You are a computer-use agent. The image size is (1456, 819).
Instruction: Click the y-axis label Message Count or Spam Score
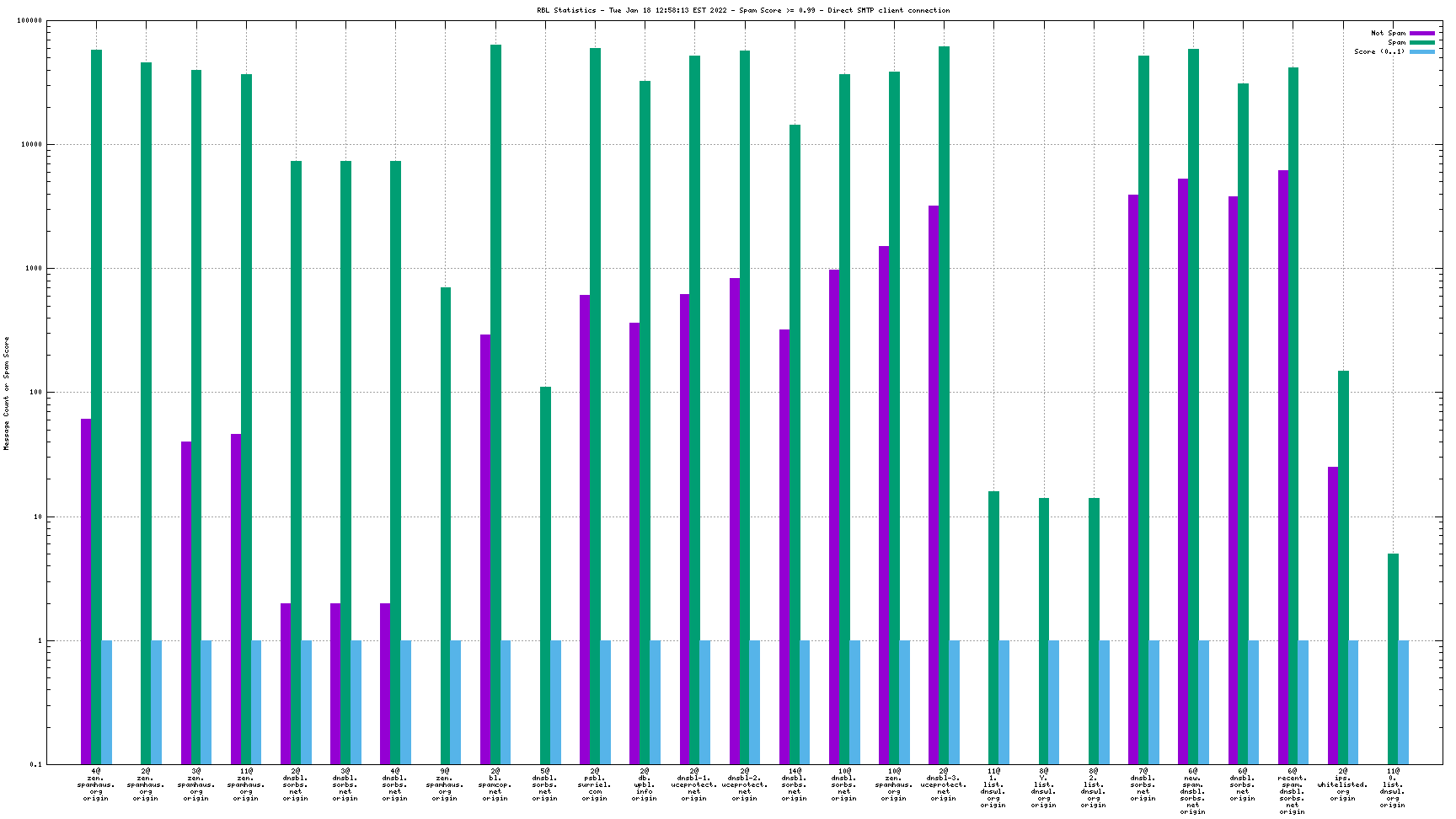point(7,393)
